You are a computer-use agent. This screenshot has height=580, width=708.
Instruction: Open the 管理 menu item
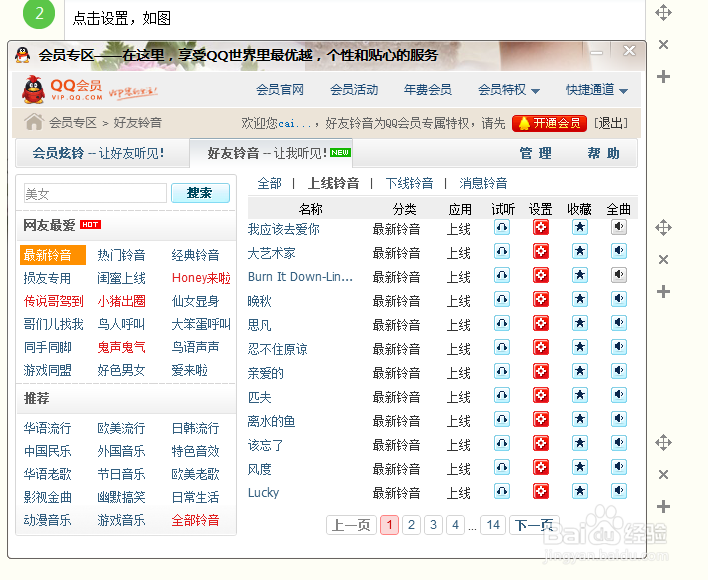coord(536,153)
